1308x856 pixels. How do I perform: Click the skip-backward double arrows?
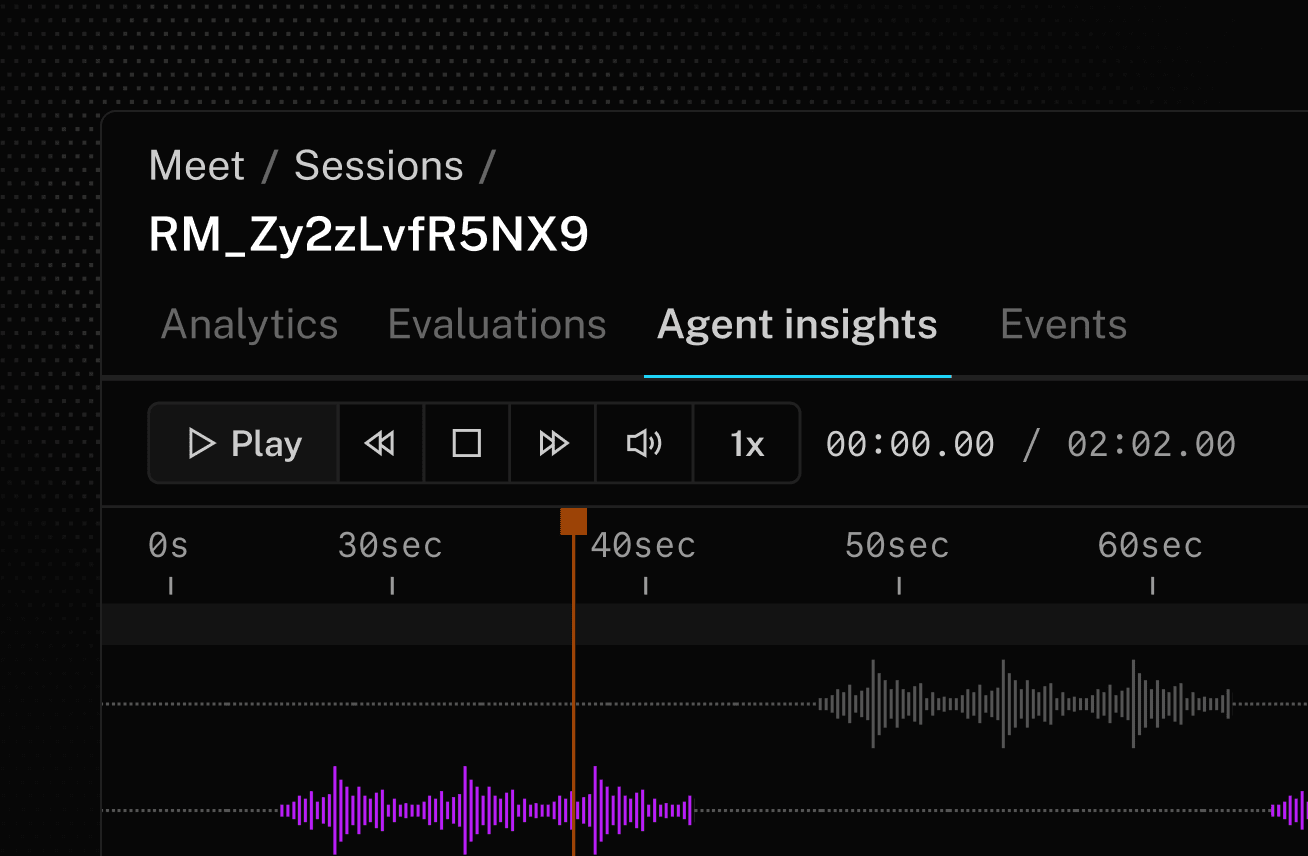point(381,443)
